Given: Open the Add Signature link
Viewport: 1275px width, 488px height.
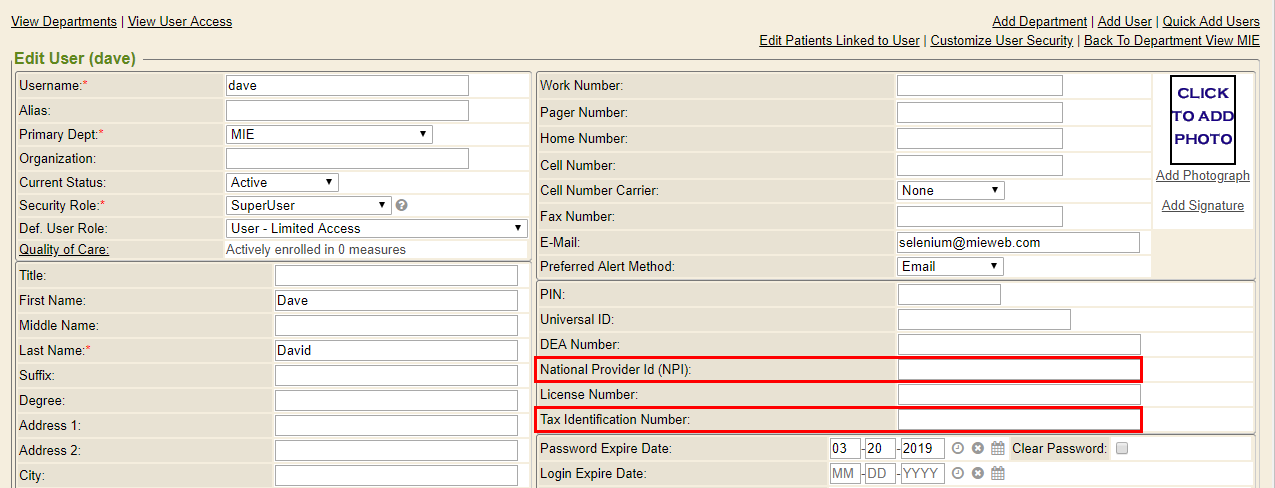Looking at the screenshot, I should (x=1203, y=206).
